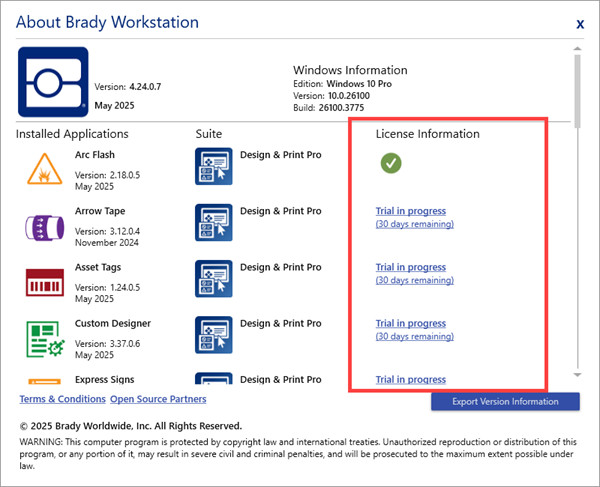Click Design & Print Pro icon for Express Signs
The height and width of the screenshot is (487, 600).
[214, 378]
